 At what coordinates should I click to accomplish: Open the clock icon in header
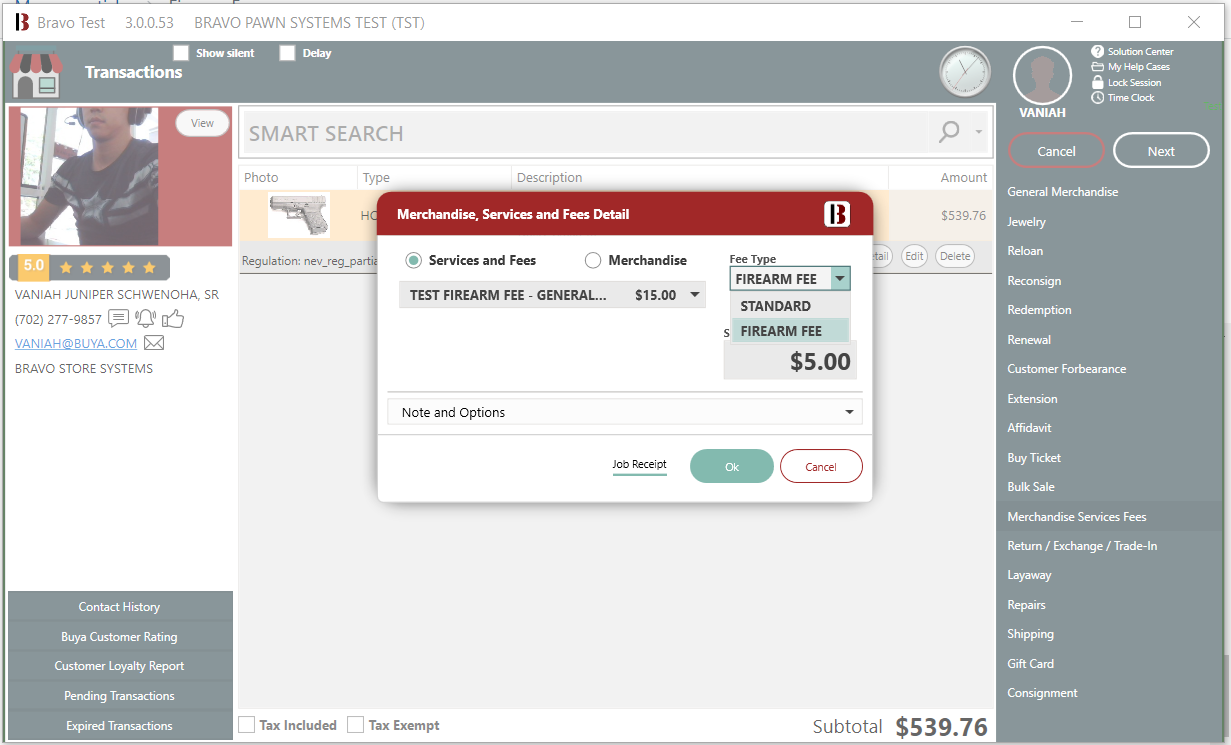point(964,72)
